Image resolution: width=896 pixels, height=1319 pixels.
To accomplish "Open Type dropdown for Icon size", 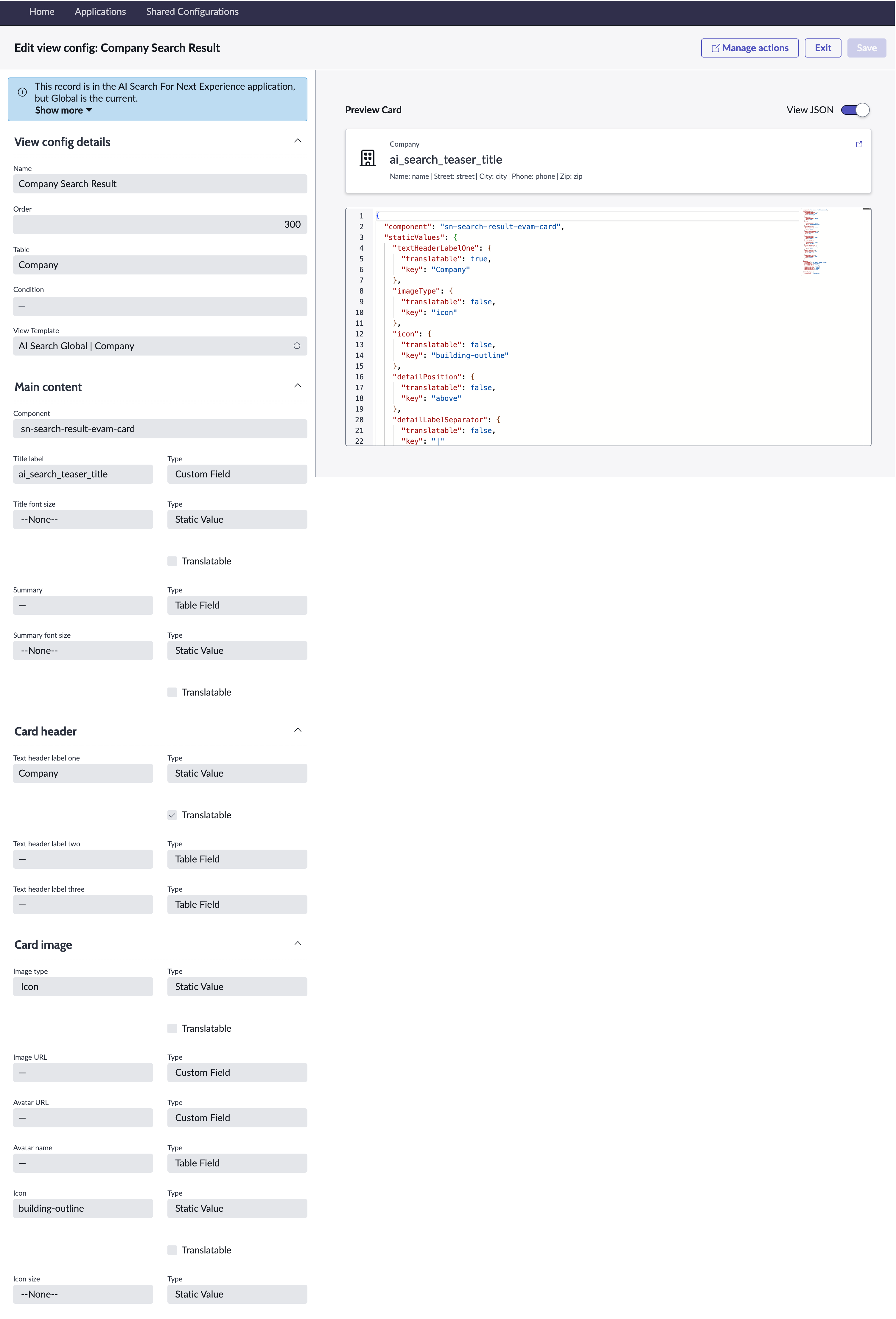I will point(237,1294).
